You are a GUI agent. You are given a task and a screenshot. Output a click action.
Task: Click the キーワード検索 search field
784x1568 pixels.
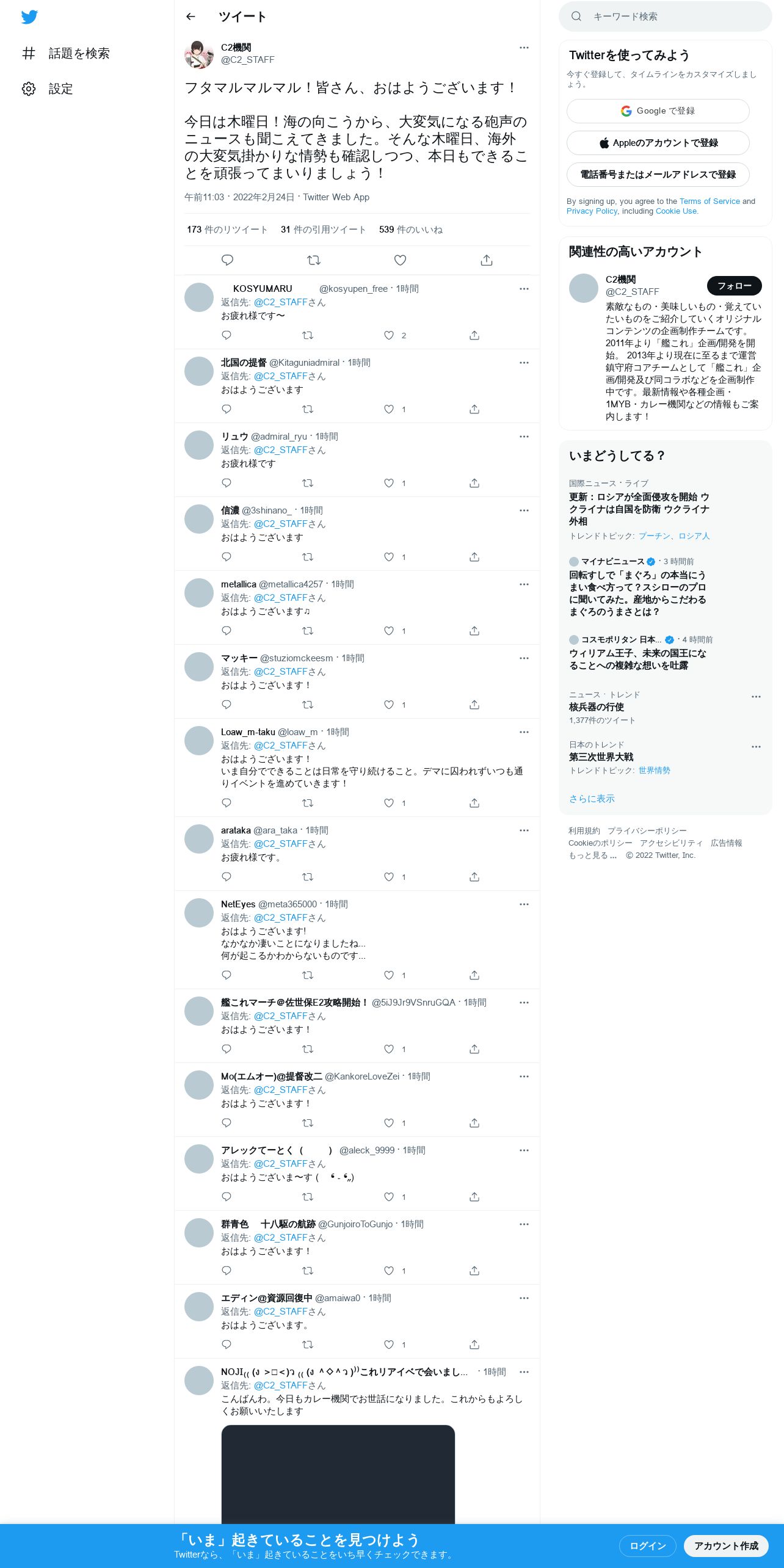pyautogui.click(x=665, y=16)
